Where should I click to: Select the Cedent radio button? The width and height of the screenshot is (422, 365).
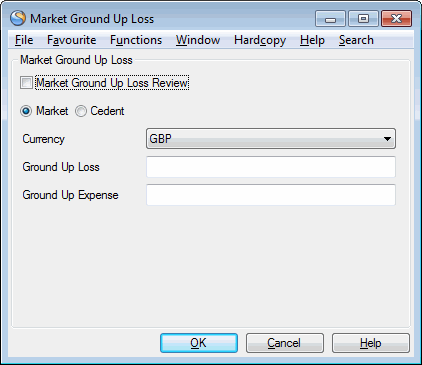[81, 111]
